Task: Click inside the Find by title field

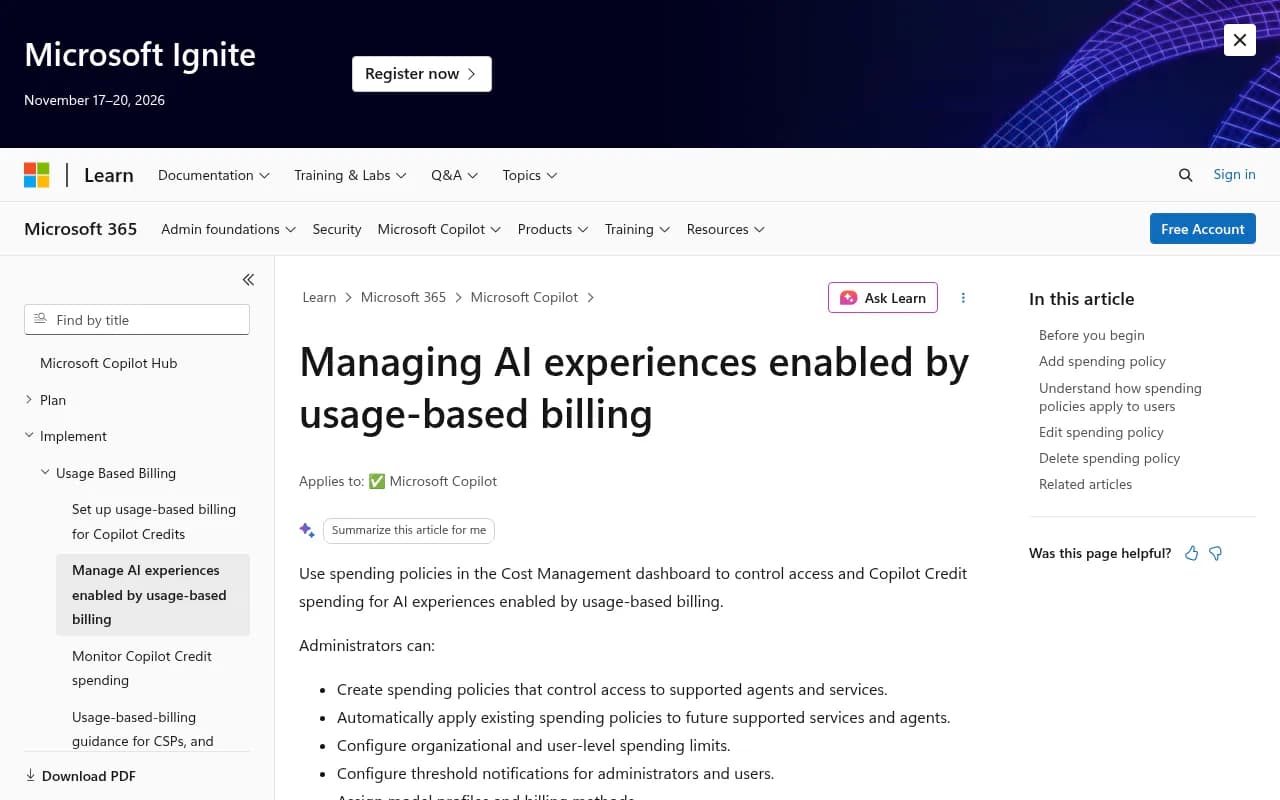Action: pos(137,320)
